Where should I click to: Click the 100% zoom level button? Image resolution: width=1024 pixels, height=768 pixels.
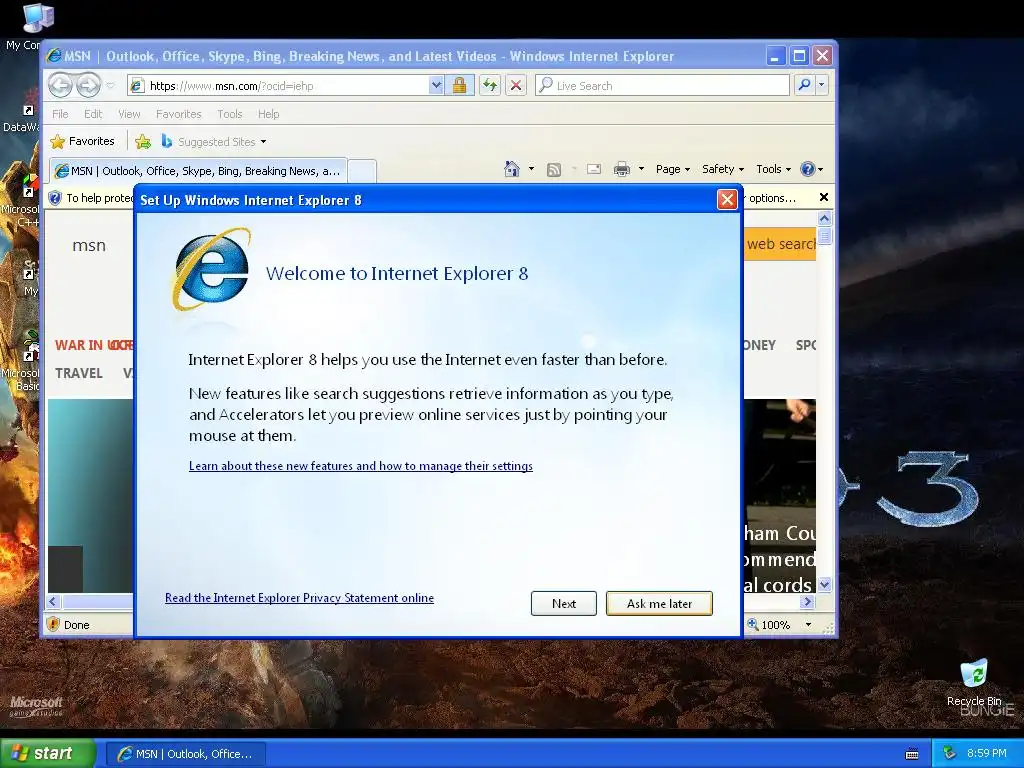click(x=769, y=625)
